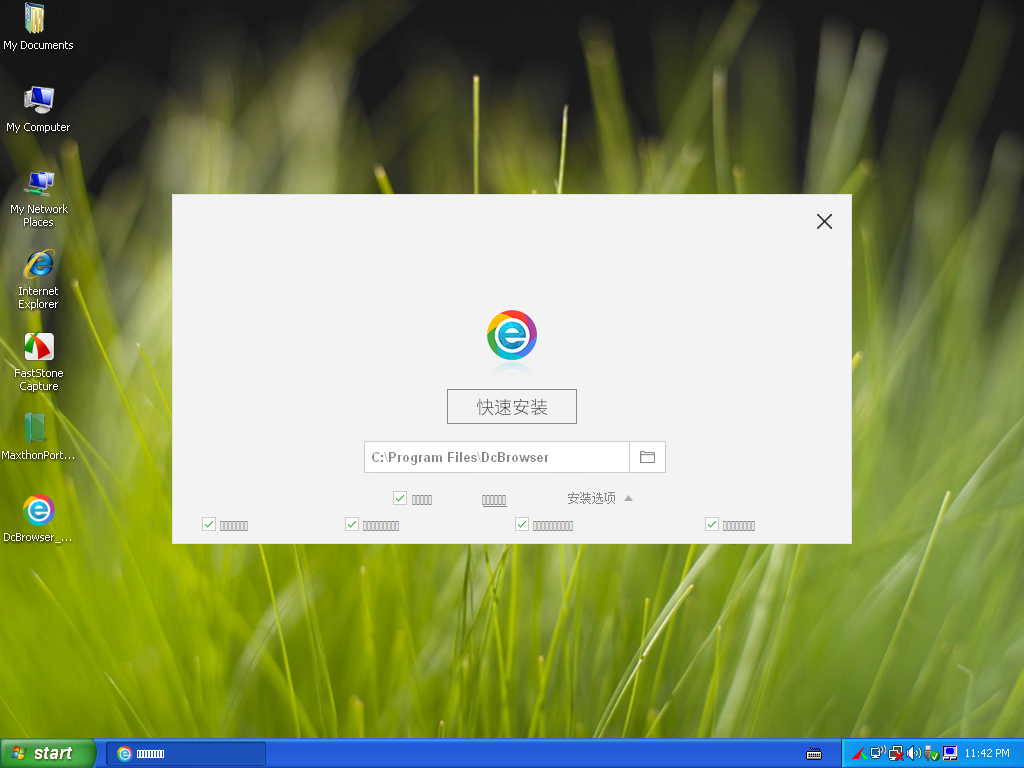Screen dimensions: 1024x768
Task: Click the DcBrowser logo in the installer
Action: [x=511, y=333]
